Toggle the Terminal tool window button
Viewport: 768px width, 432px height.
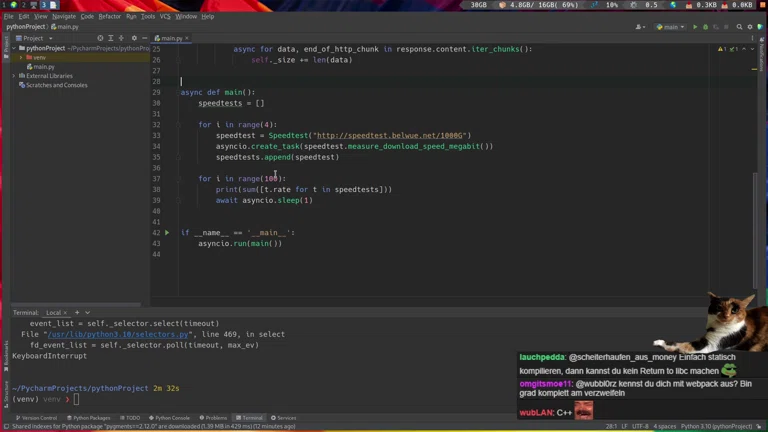tap(249, 418)
